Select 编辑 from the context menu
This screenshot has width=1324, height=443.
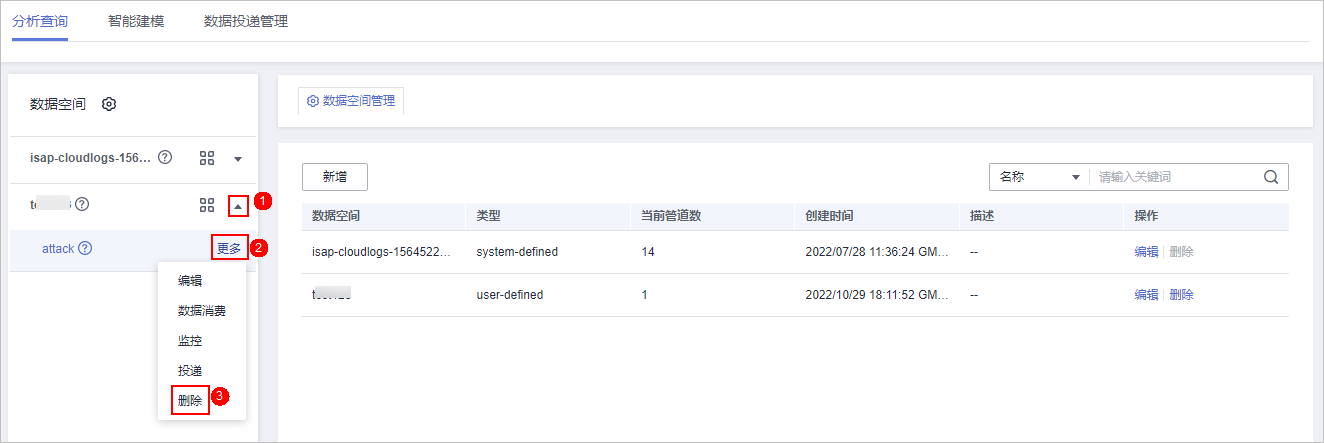tap(190, 281)
